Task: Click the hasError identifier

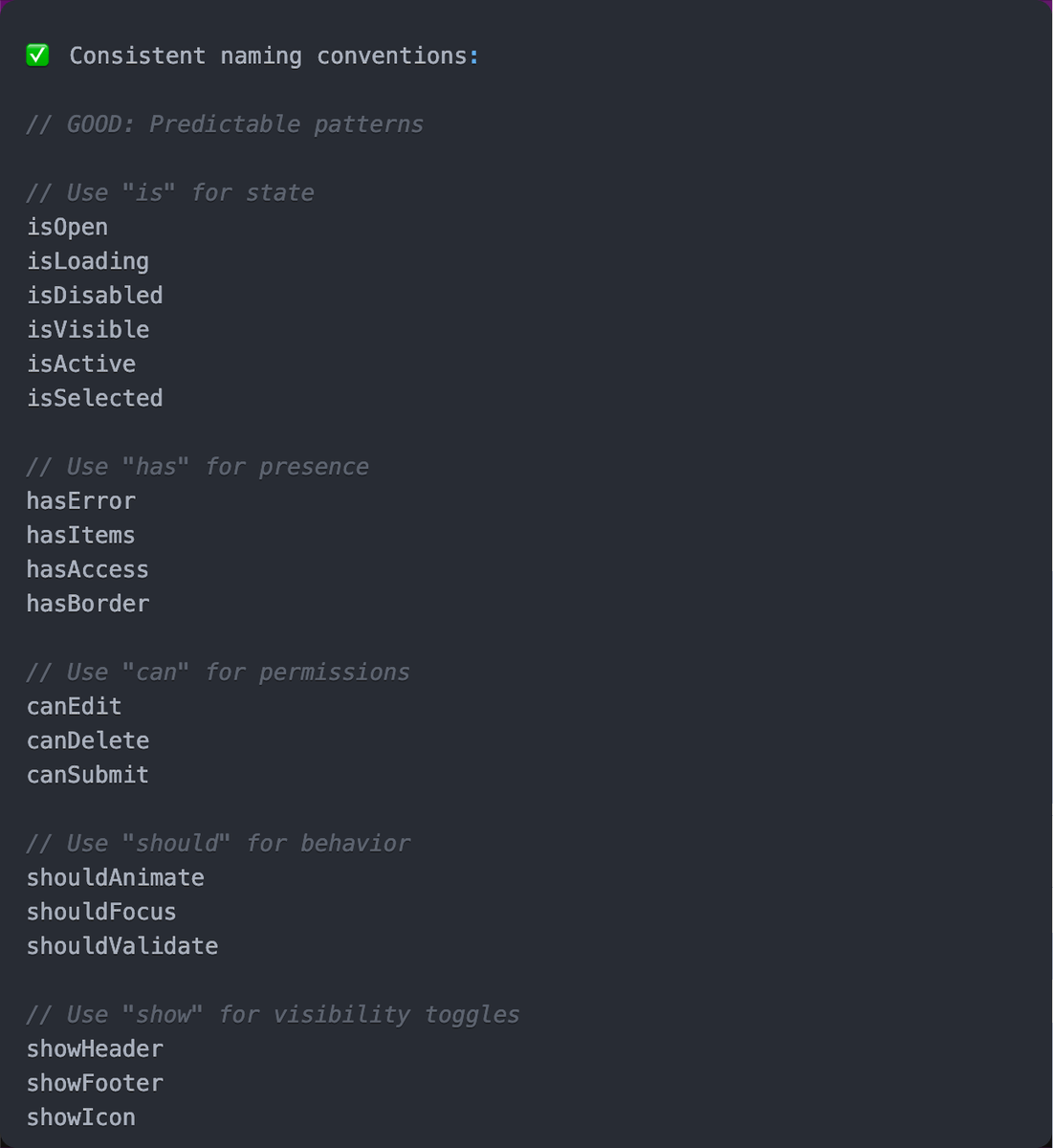Action: coord(81,501)
